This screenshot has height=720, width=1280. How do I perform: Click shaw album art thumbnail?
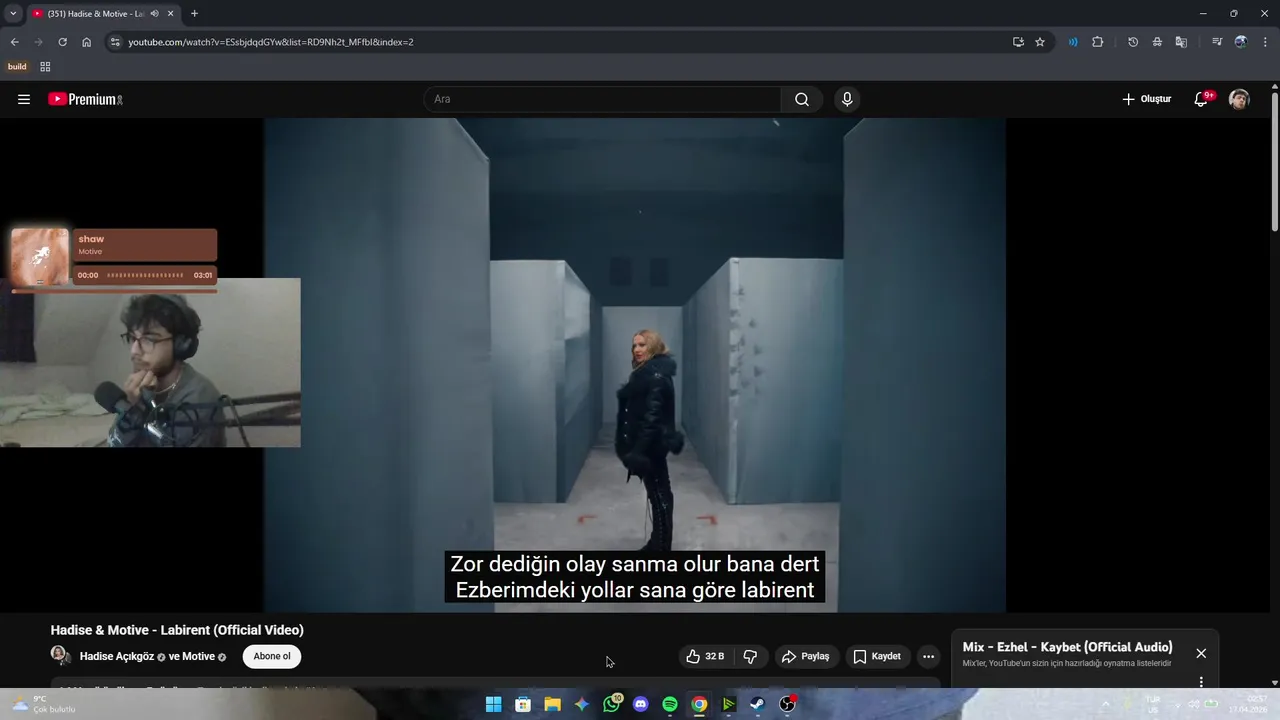pos(40,257)
